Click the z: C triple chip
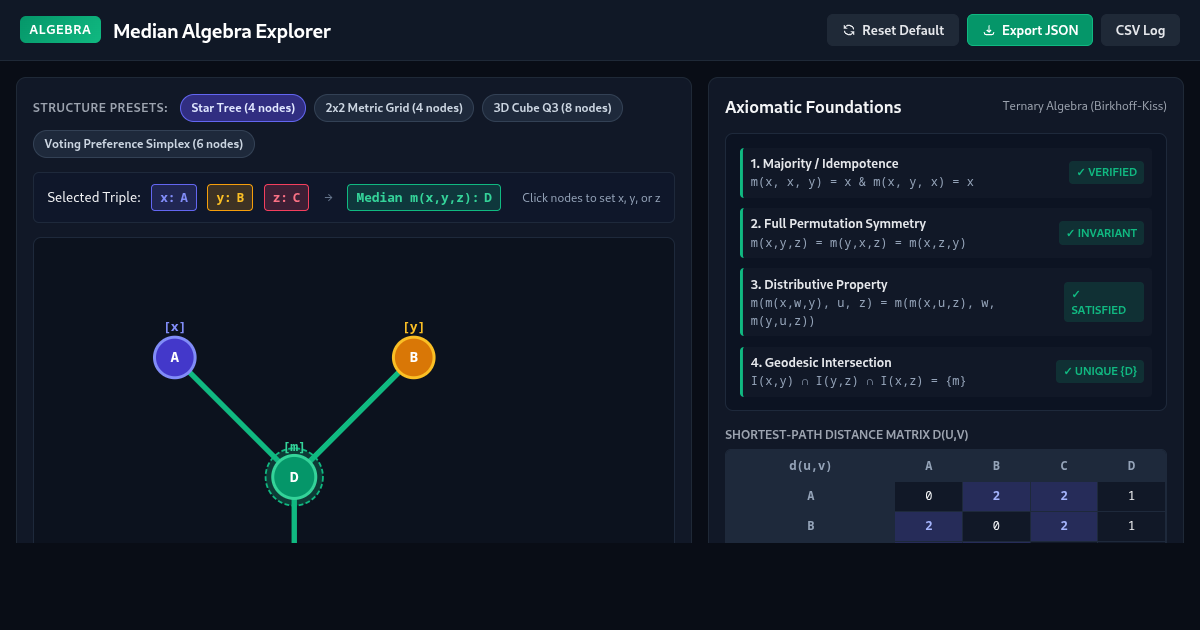The height and width of the screenshot is (630, 1200). (286, 198)
